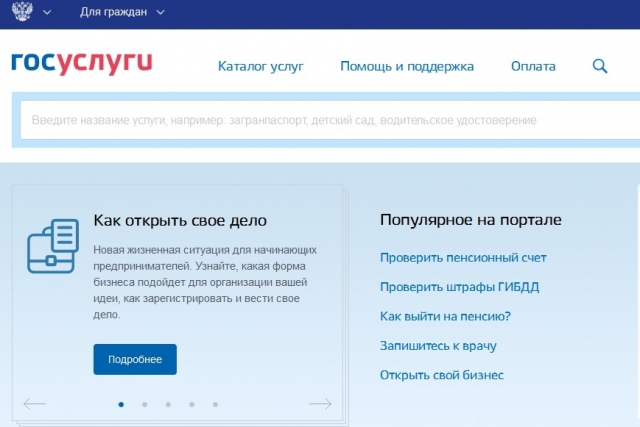Select the third carousel dot
The height and width of the screenshot is (427, 640).
click(168, 405)
